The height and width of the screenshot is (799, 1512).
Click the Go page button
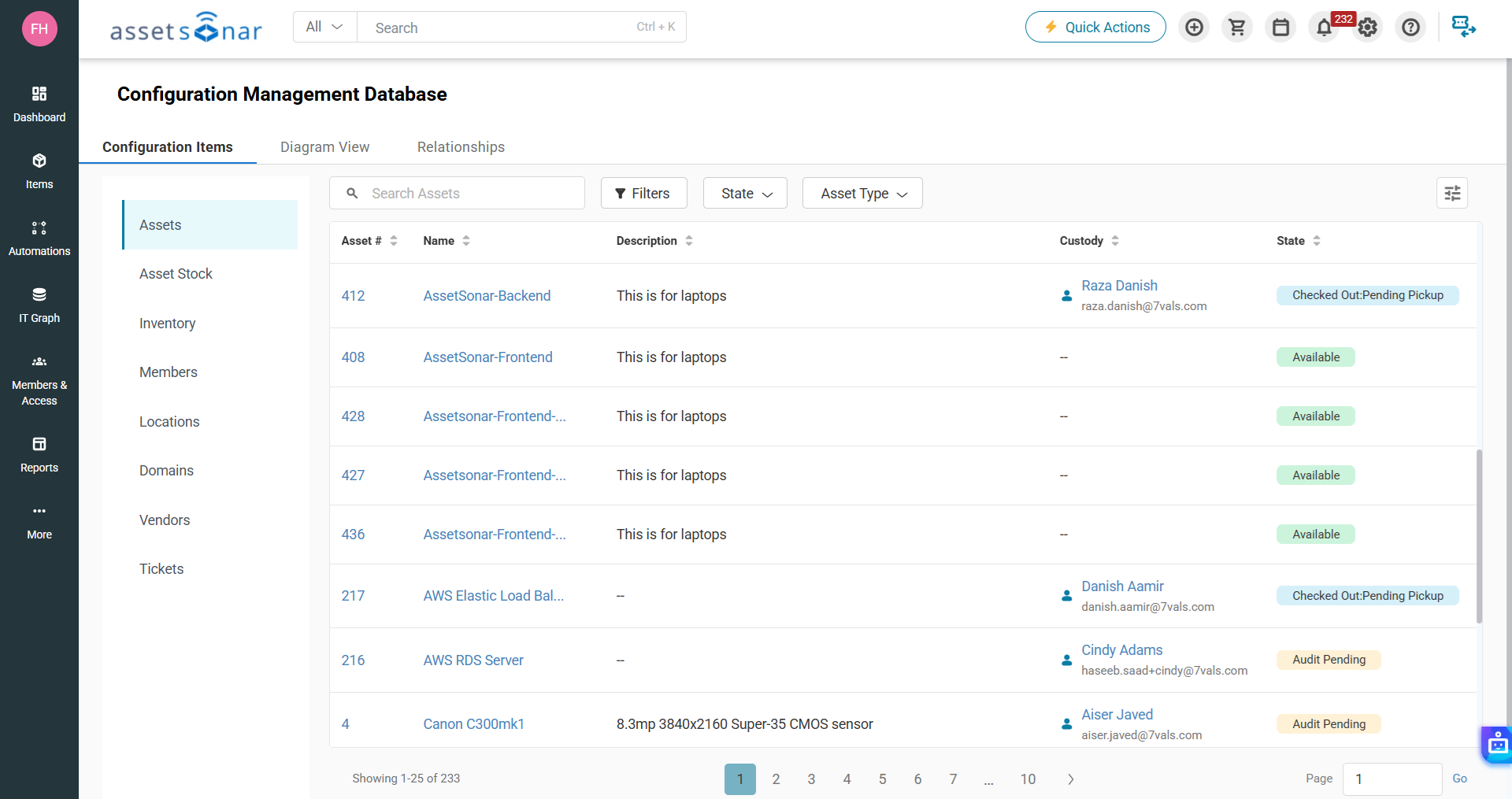1459,779
